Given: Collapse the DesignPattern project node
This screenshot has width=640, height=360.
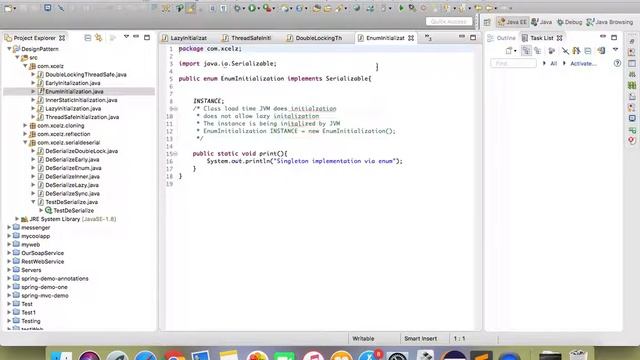Looking at the screenshot, I should [9, 49].
